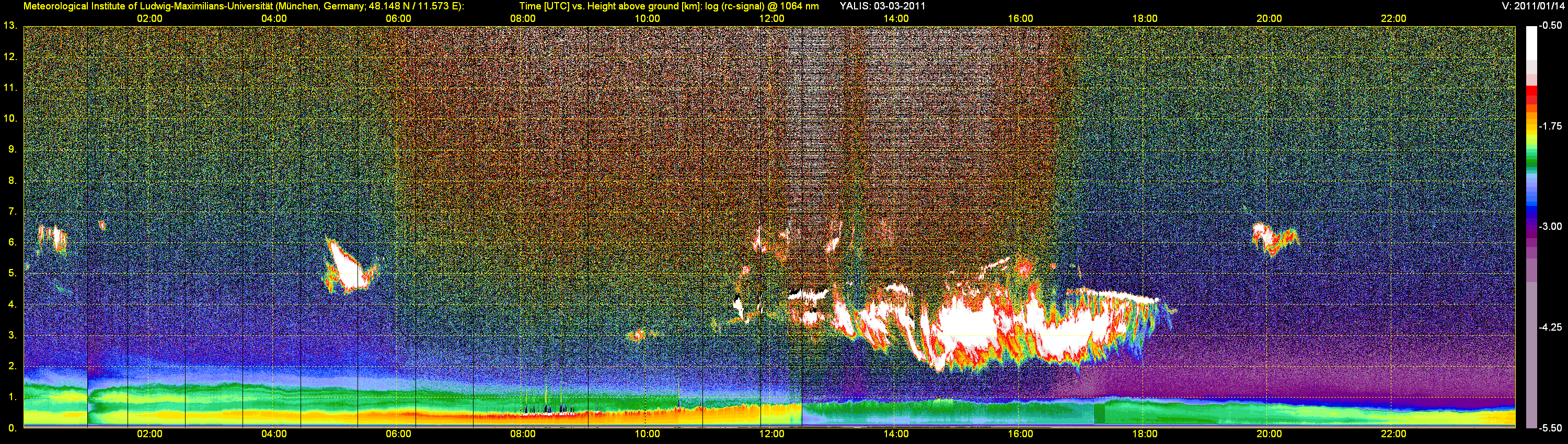Click the 22:00 label on the bottom time axis
The width and height of the screenshot is (1568, 444).
click(x=1393, y=434)
